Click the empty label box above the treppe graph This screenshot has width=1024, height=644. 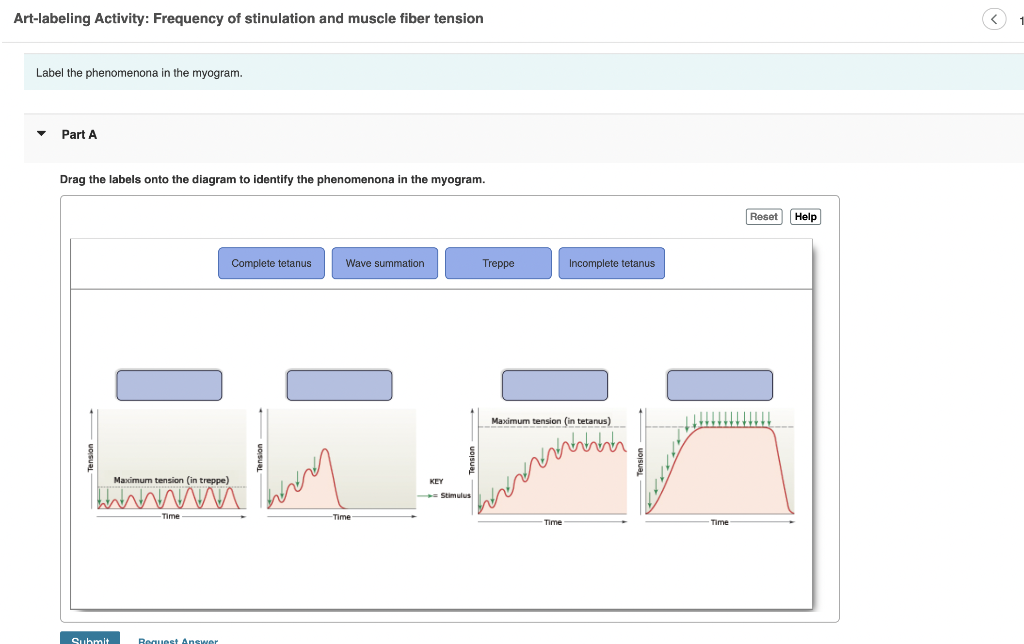(x=169, y=384)
